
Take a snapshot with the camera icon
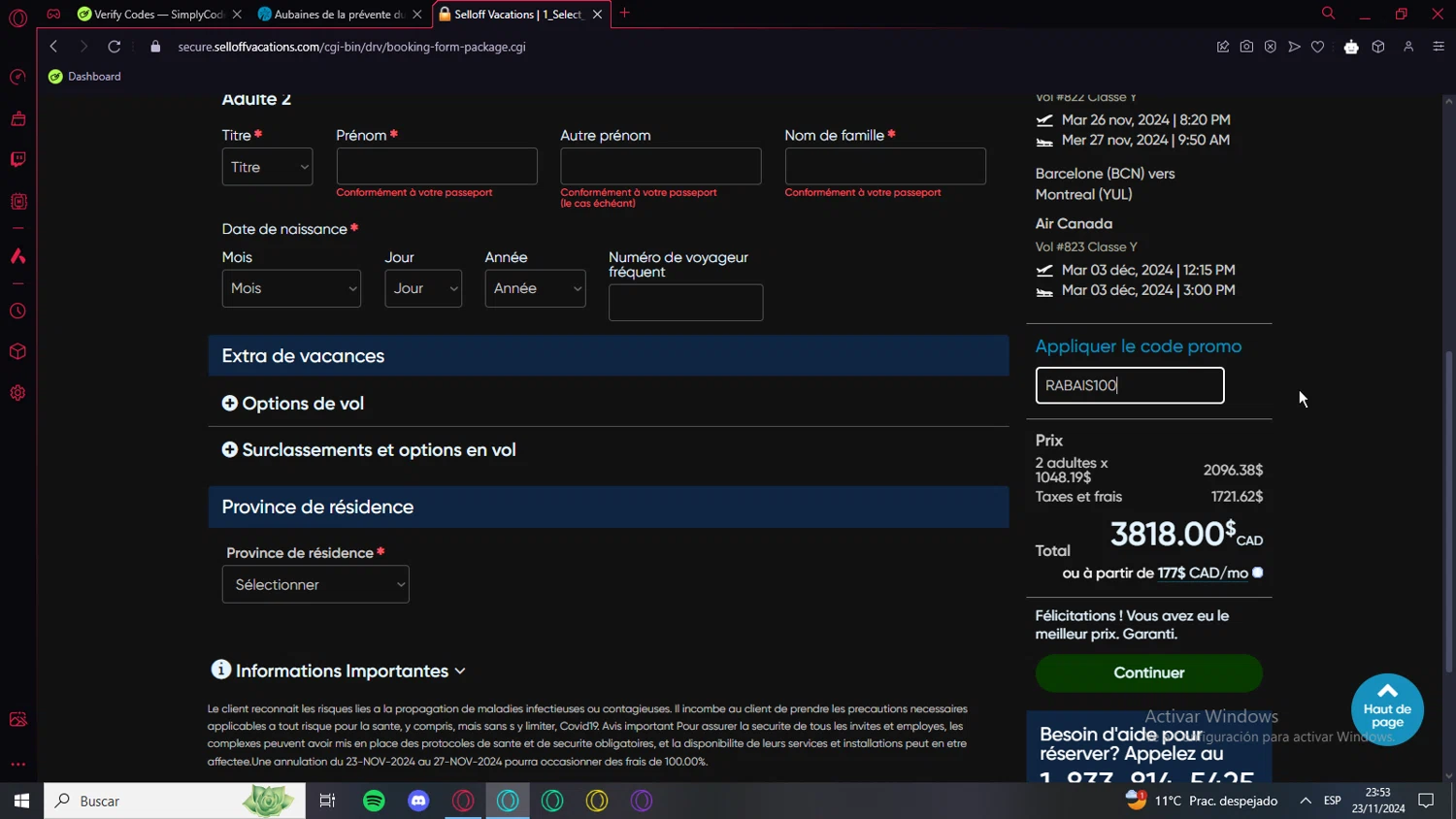[x=1246, y=47]
